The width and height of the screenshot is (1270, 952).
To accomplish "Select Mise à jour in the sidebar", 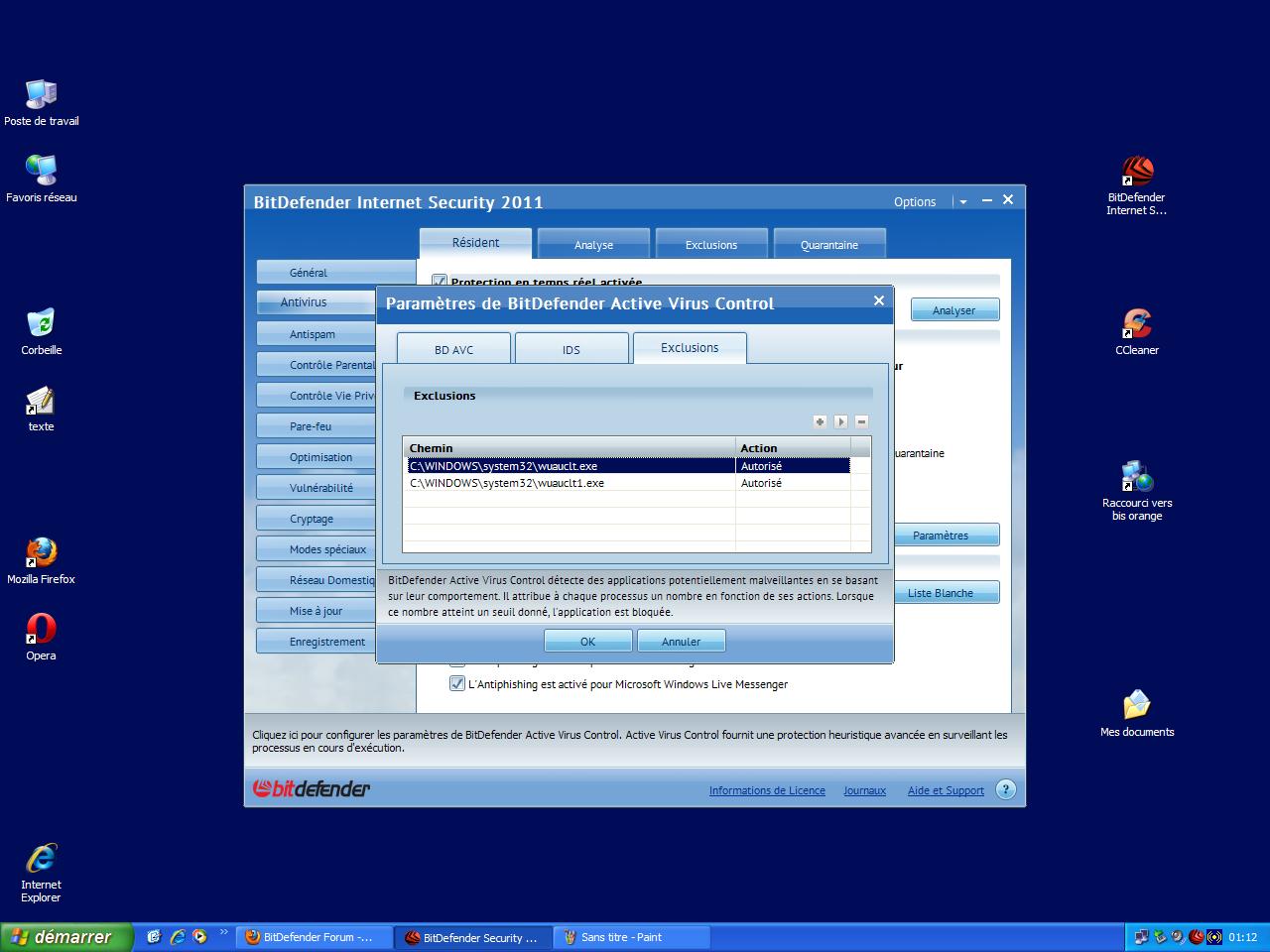I will click(316, 611).
